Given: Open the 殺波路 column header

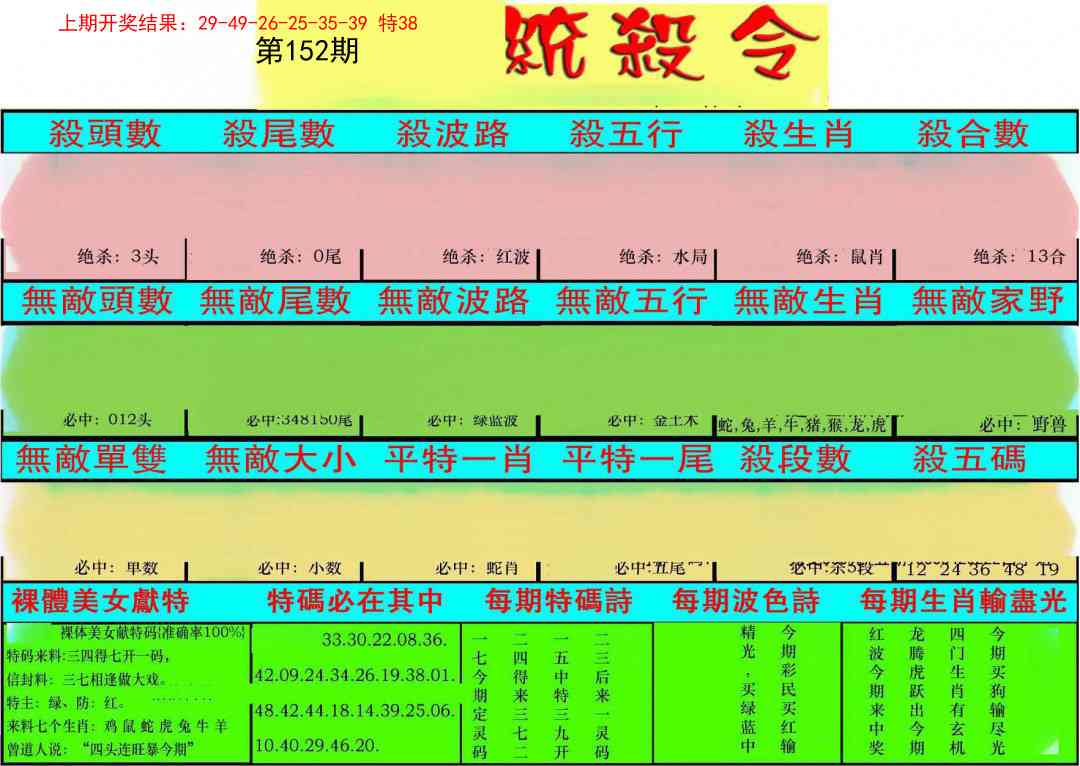Looking at the screenshot, I should point(452,133).
